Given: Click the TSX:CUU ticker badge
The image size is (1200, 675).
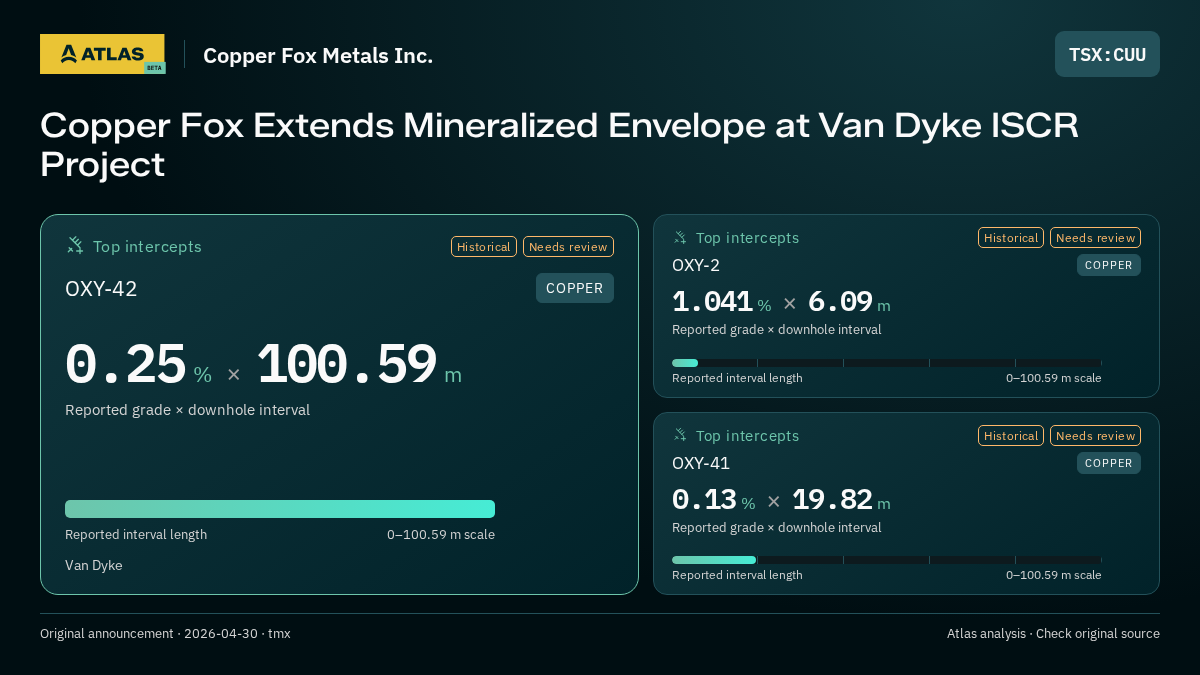Looking at the screenshot, I should [x=1107, y=54].
